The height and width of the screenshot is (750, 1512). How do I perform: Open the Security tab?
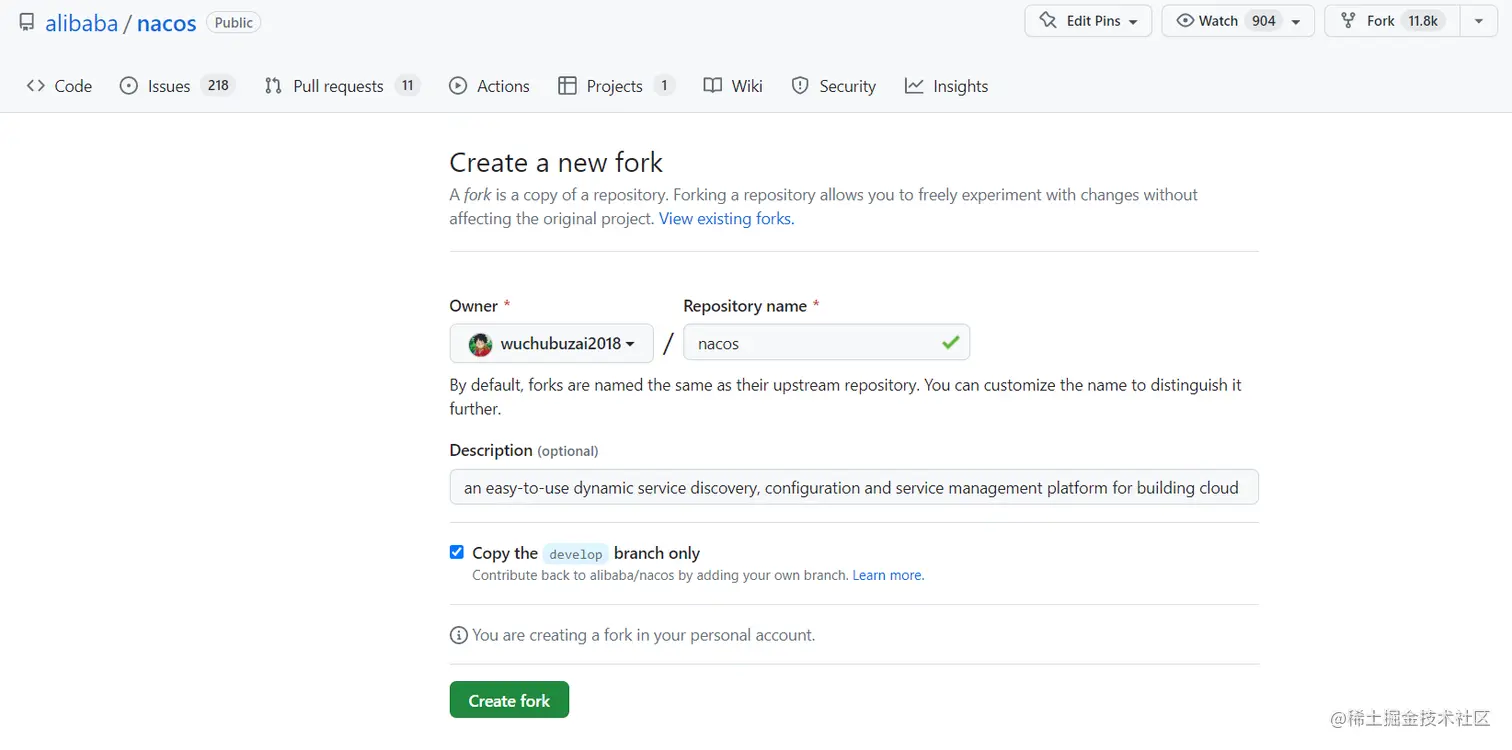coord(833,86)
